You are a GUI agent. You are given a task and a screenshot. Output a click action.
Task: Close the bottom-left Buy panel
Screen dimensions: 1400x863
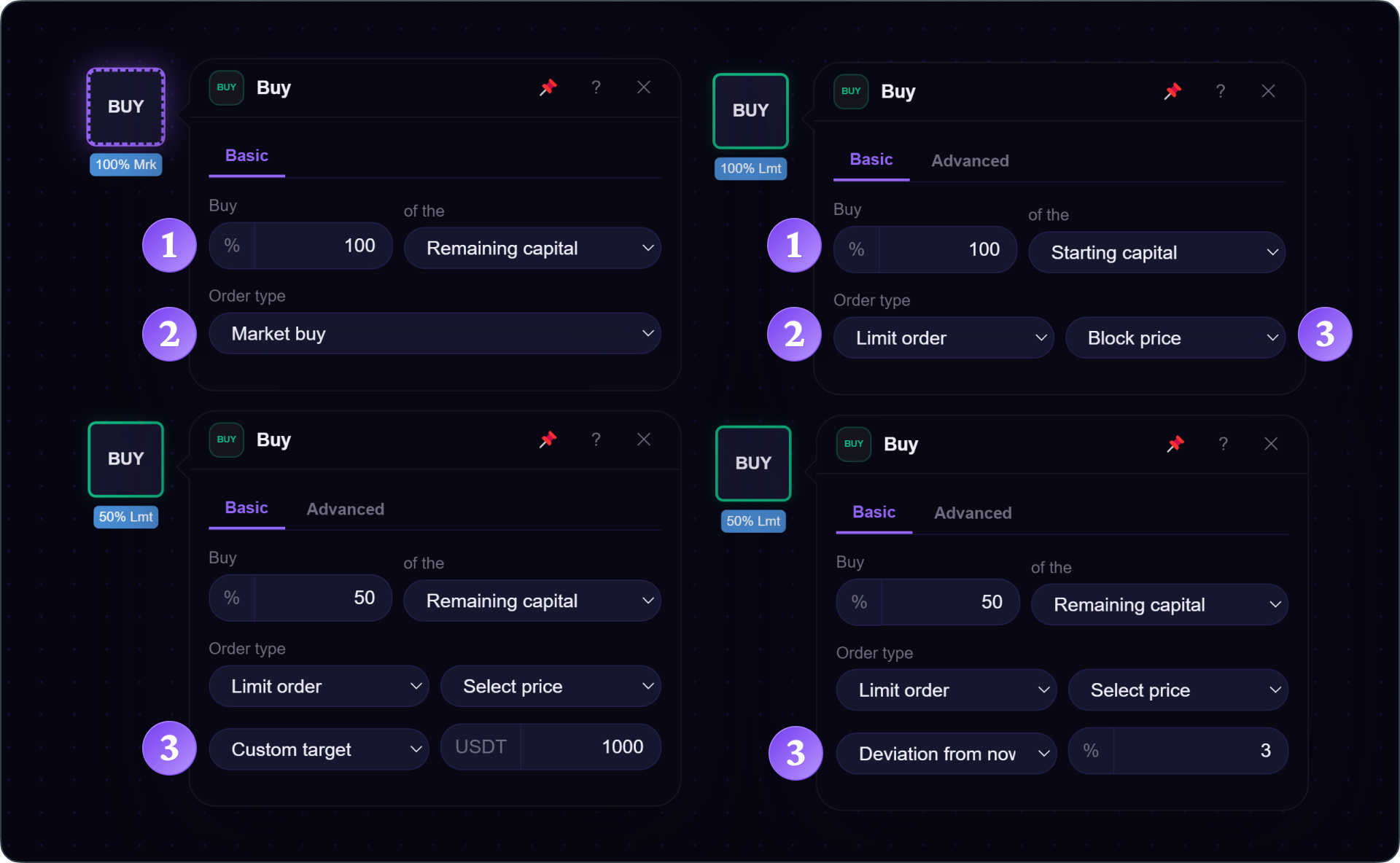(644, 440)
